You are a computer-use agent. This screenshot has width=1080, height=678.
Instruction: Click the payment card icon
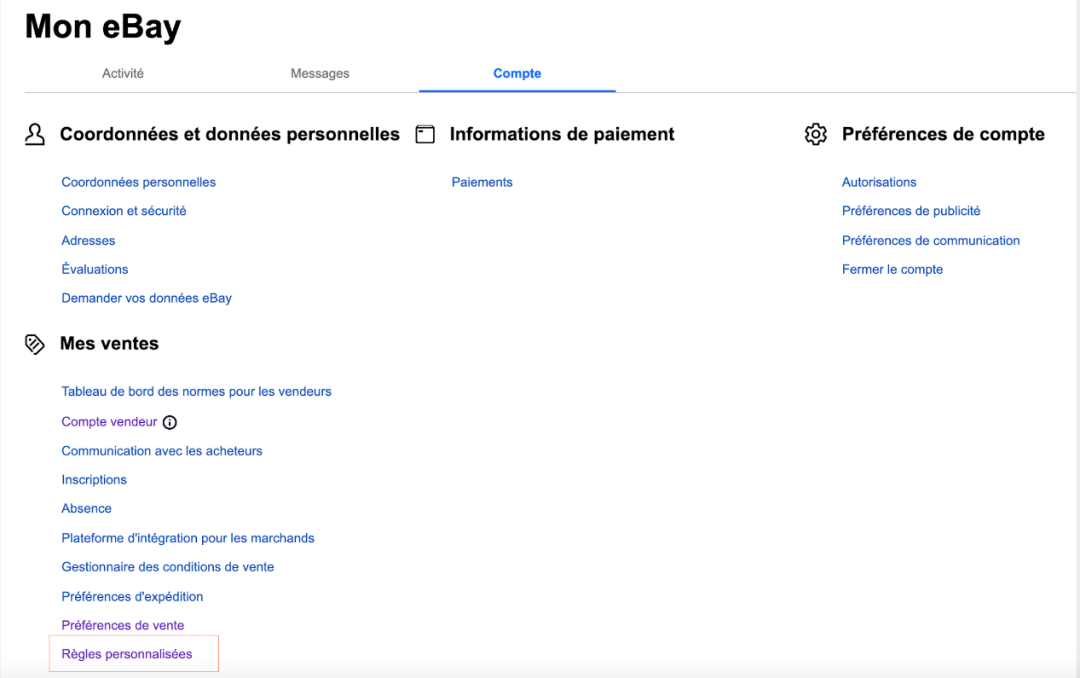[x=425, y=135]
